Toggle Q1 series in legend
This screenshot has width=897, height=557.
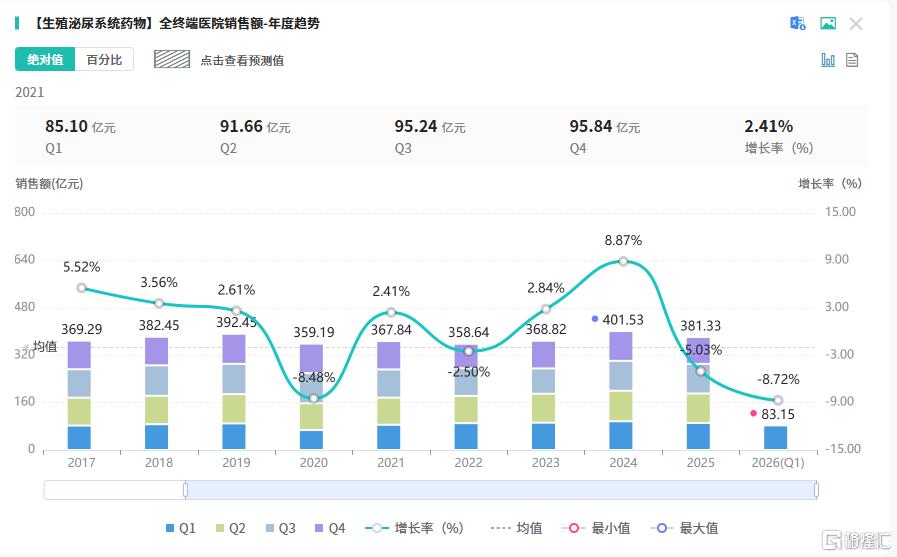point(181,528)
